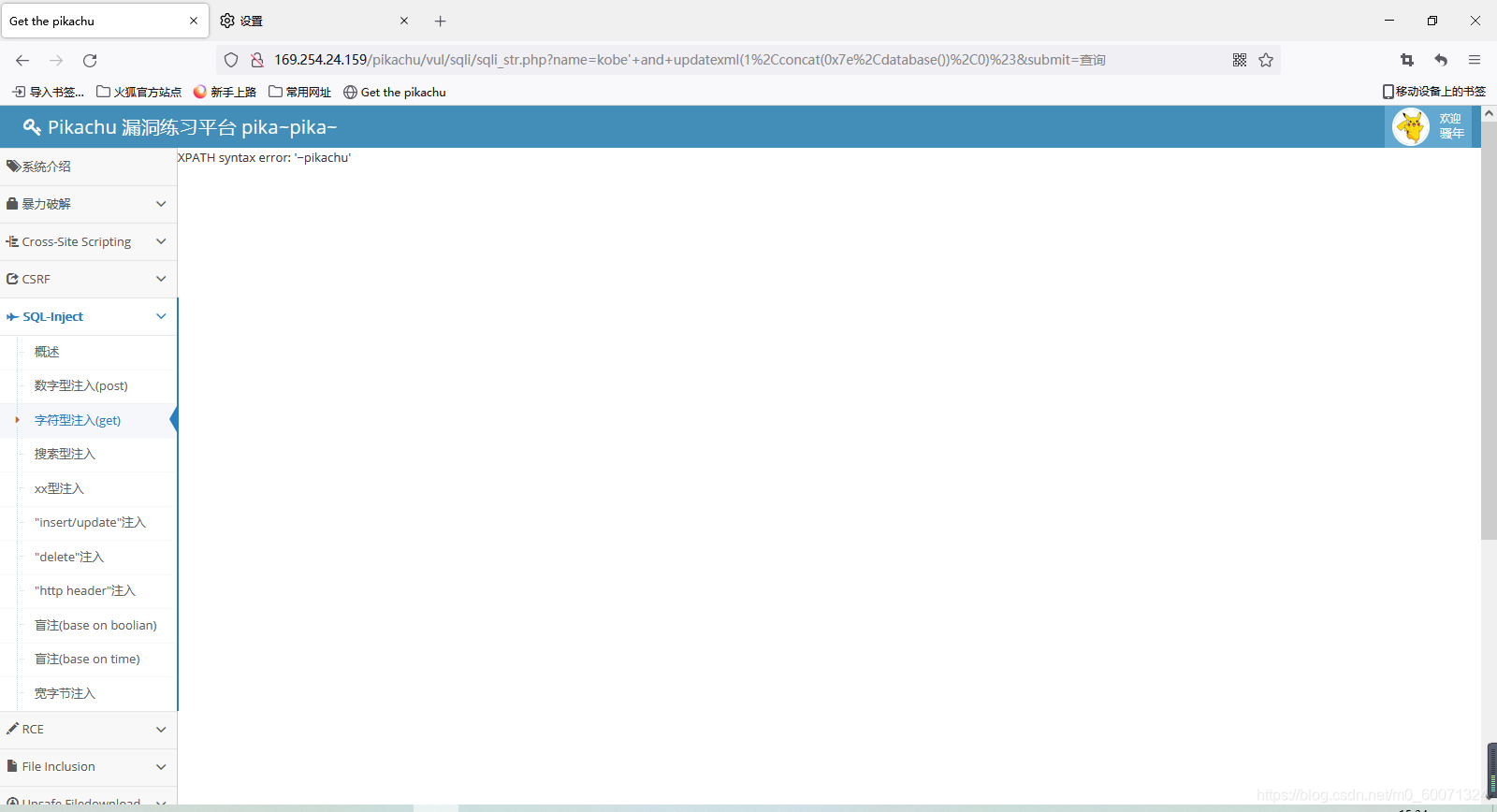Screen dimensions: 1497x812
Task: Open Get the pikachu bookmark
Action: click(x=395, y=92)
